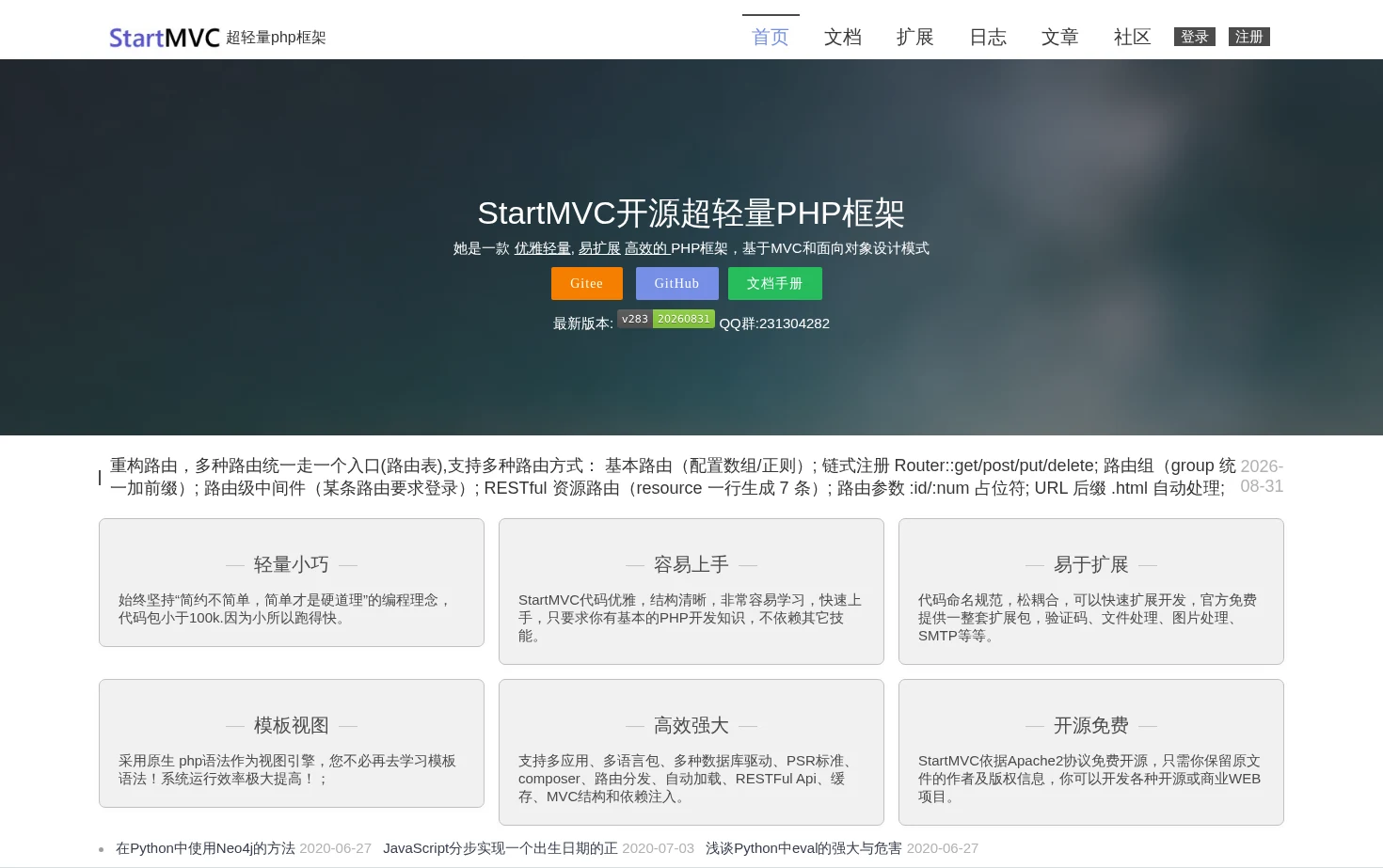
Task: Click the 开源免费 card heading
Action: pyautogui.click(x=1091, y=725)
